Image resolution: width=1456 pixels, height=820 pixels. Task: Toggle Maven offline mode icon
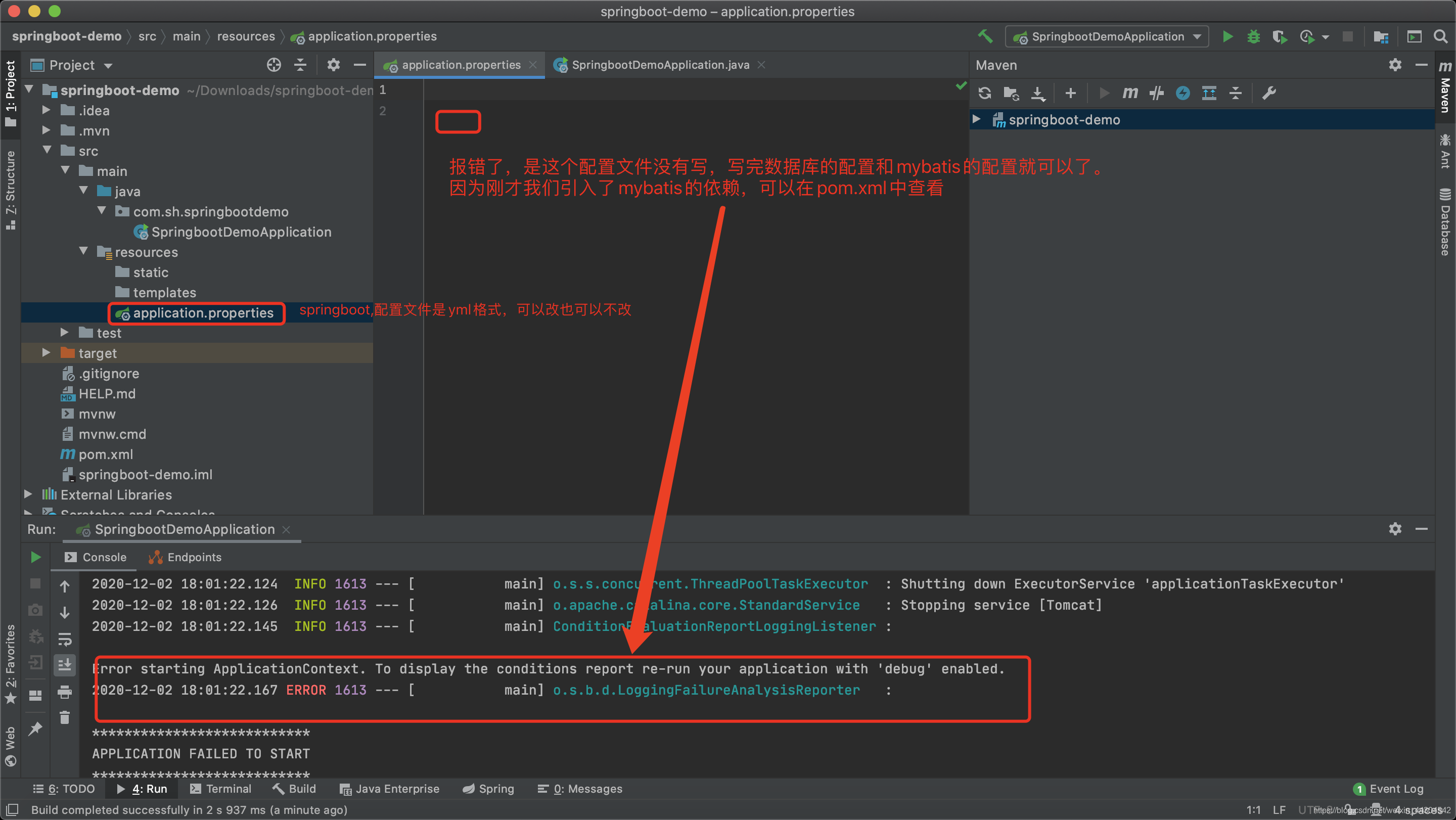(x=1156, y=93)
